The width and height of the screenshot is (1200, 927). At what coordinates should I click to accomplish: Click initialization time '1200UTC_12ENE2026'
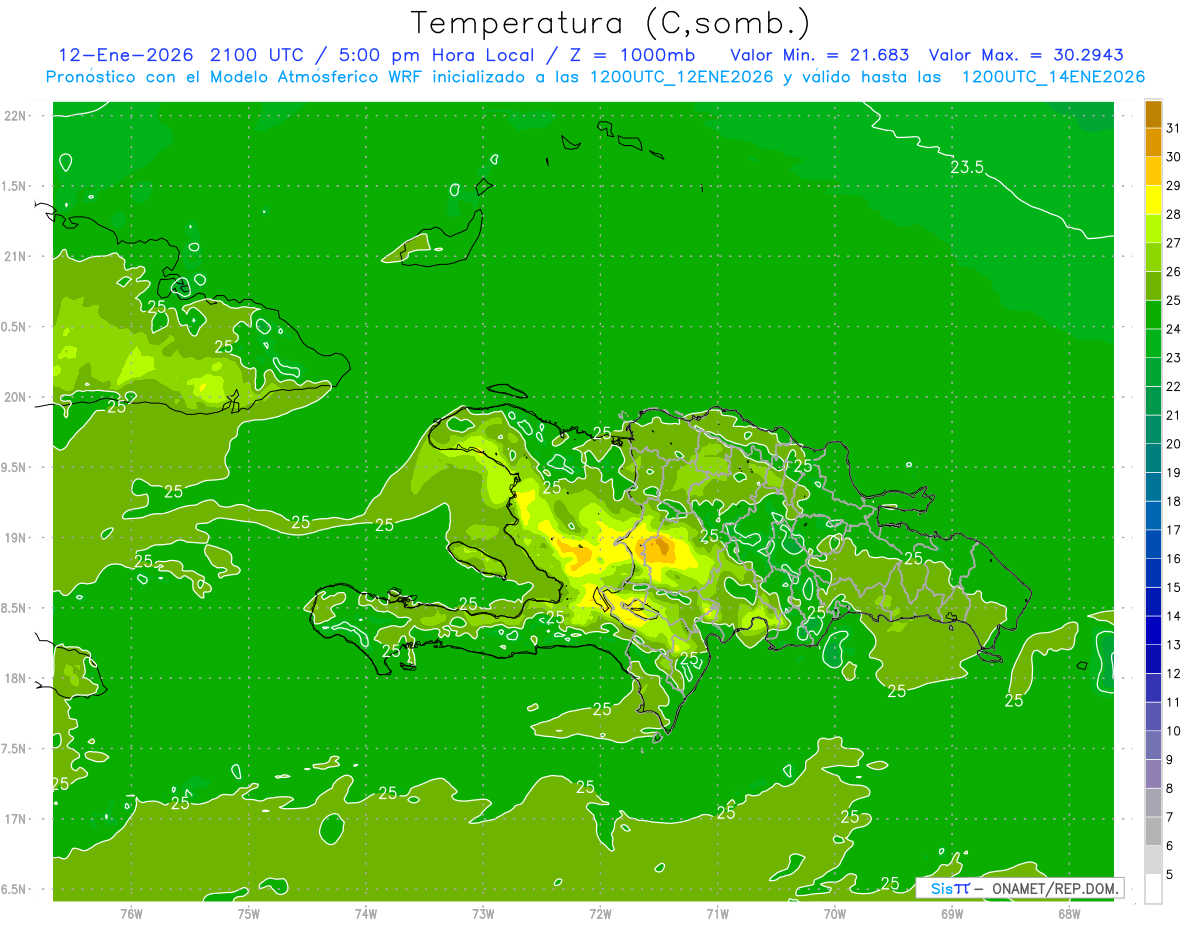[x=680, y=77]
